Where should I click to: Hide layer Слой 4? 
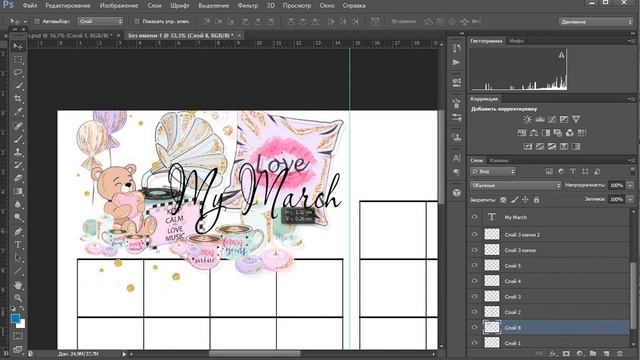pos(474,281)
